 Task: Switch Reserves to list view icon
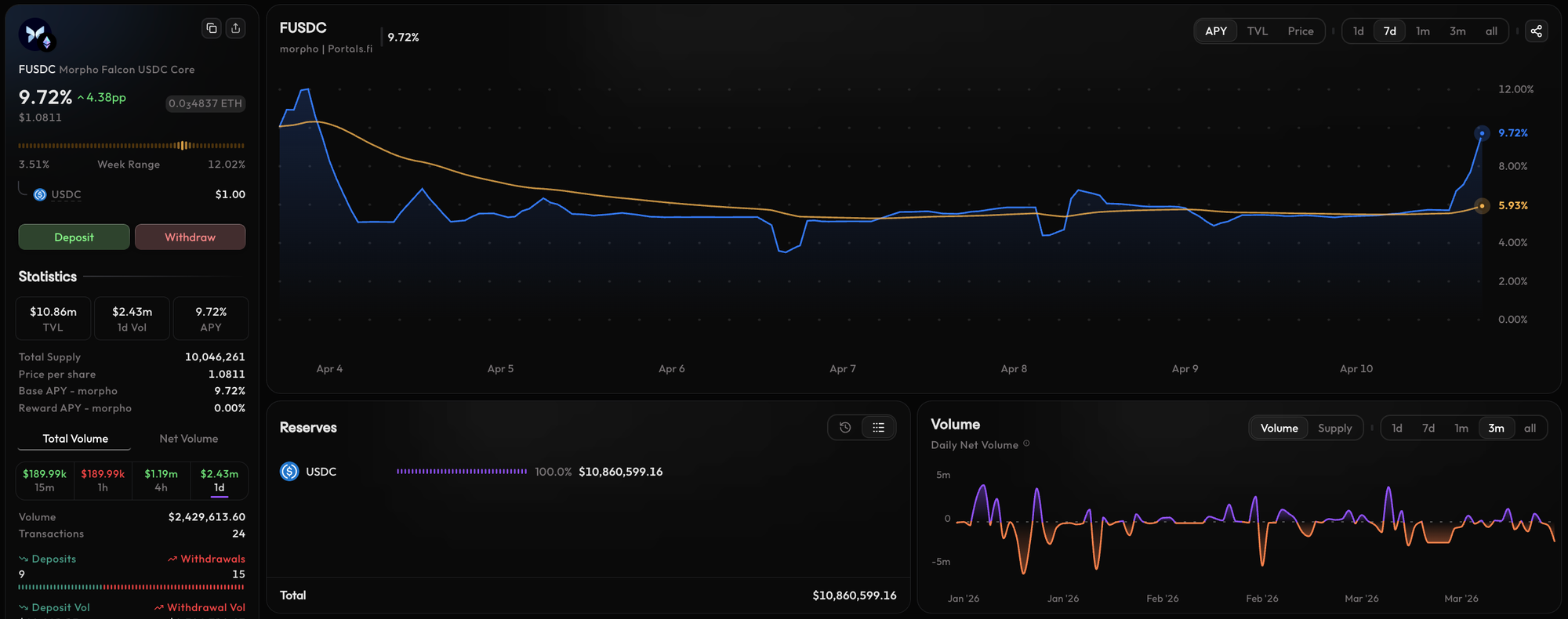878,428
